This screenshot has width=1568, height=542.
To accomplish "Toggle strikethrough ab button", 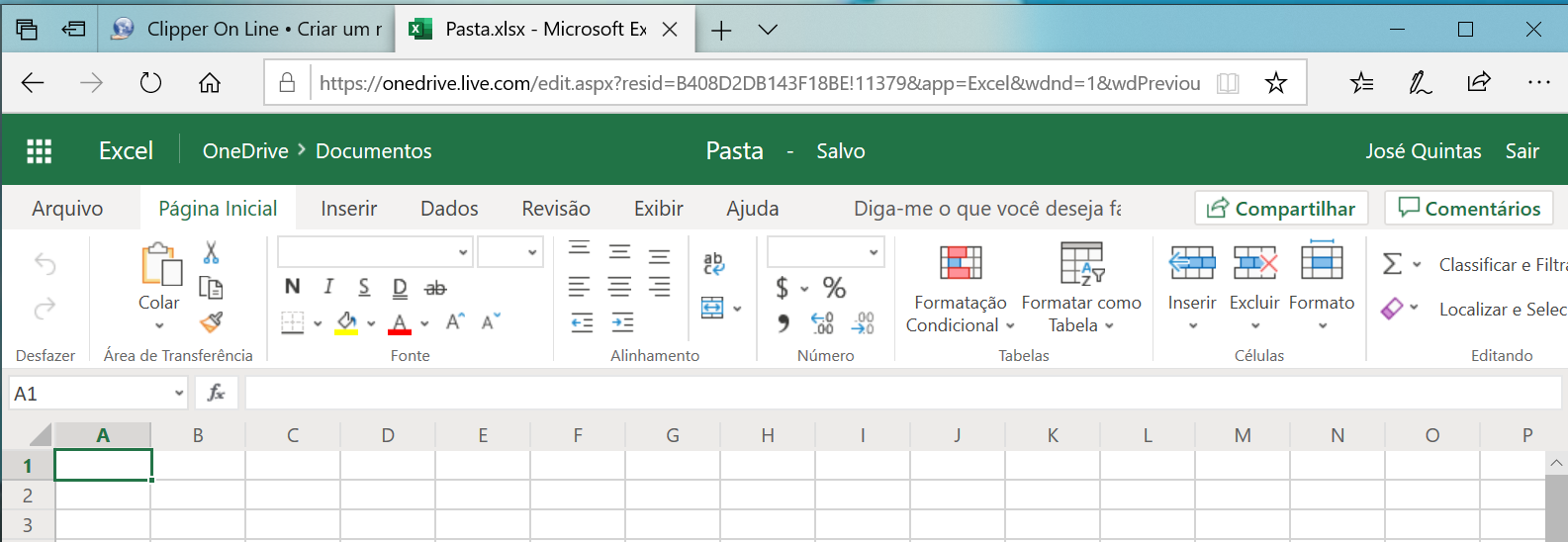I will [435, 288].
